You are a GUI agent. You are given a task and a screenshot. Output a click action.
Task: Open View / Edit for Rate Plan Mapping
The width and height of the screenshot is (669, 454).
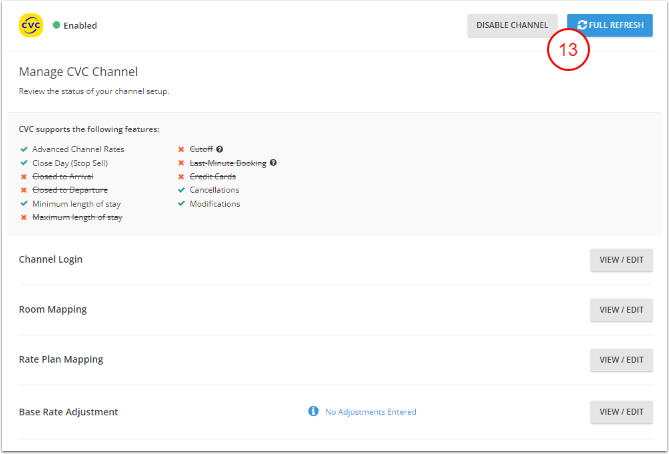621,360
